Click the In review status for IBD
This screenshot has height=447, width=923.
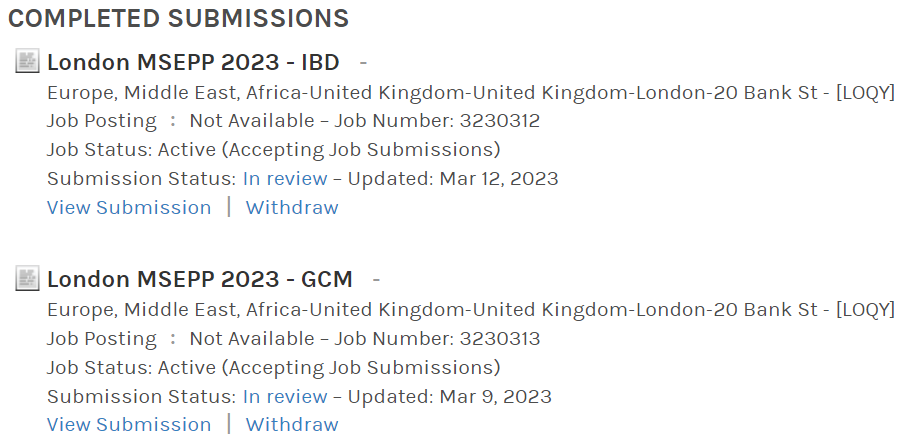tap(285, 179)
